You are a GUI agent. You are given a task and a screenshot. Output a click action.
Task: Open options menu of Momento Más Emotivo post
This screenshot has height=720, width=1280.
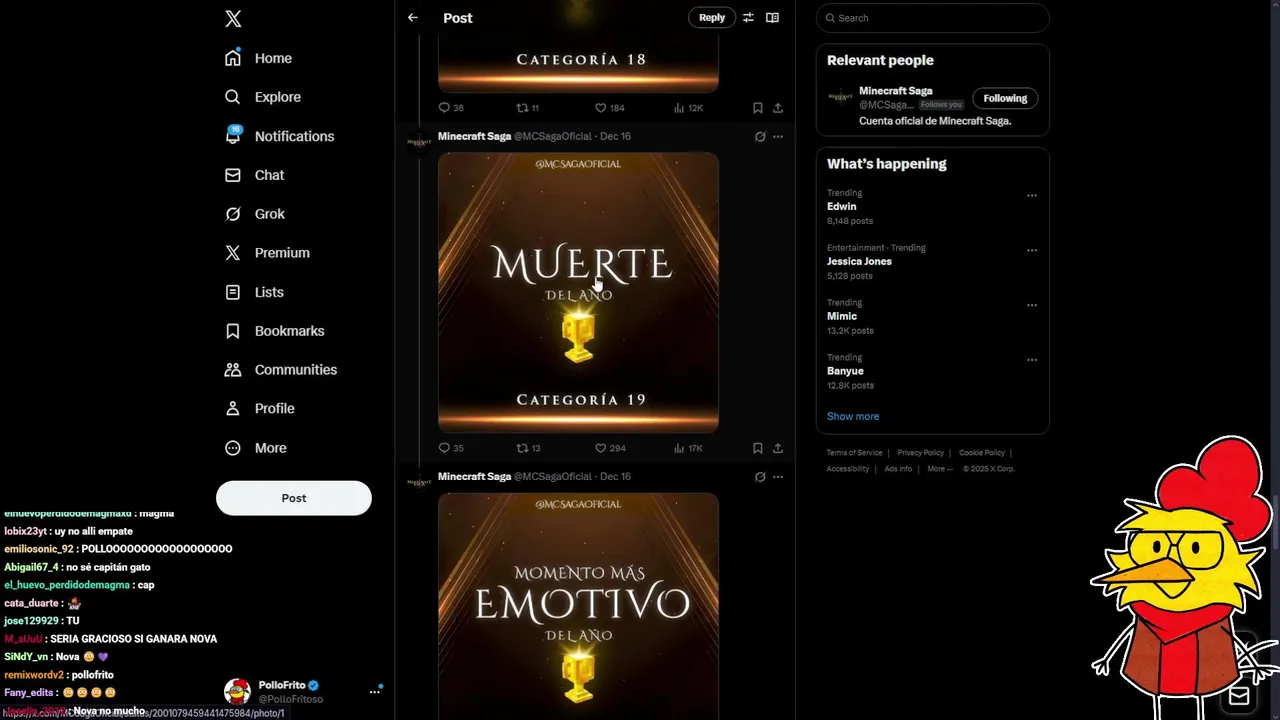click(x=778, y=477)
